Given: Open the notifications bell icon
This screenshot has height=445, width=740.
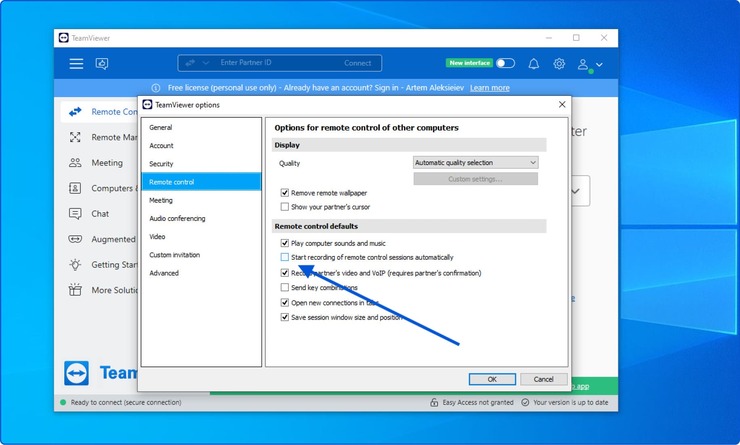Looking at the screenshot, I should [534, 64].
